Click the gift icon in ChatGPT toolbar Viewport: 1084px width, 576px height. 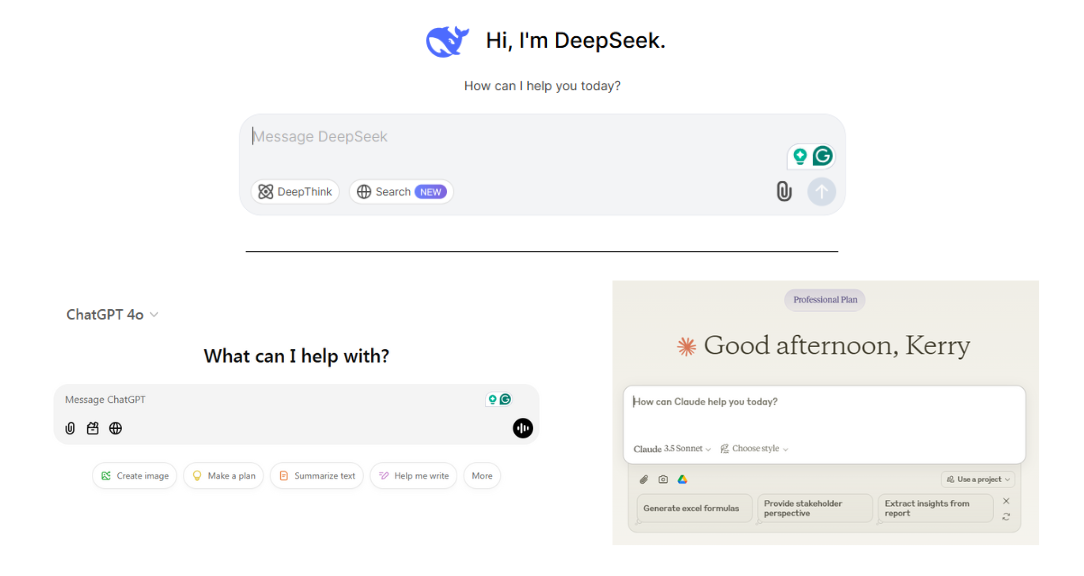[92, 428]
